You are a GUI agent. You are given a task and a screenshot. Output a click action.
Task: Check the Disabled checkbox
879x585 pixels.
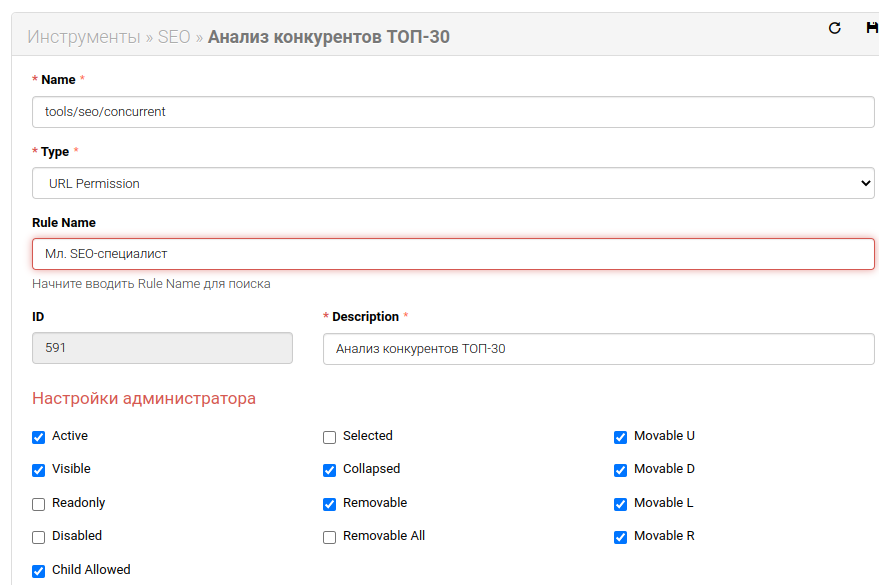(x=39, y=537)
